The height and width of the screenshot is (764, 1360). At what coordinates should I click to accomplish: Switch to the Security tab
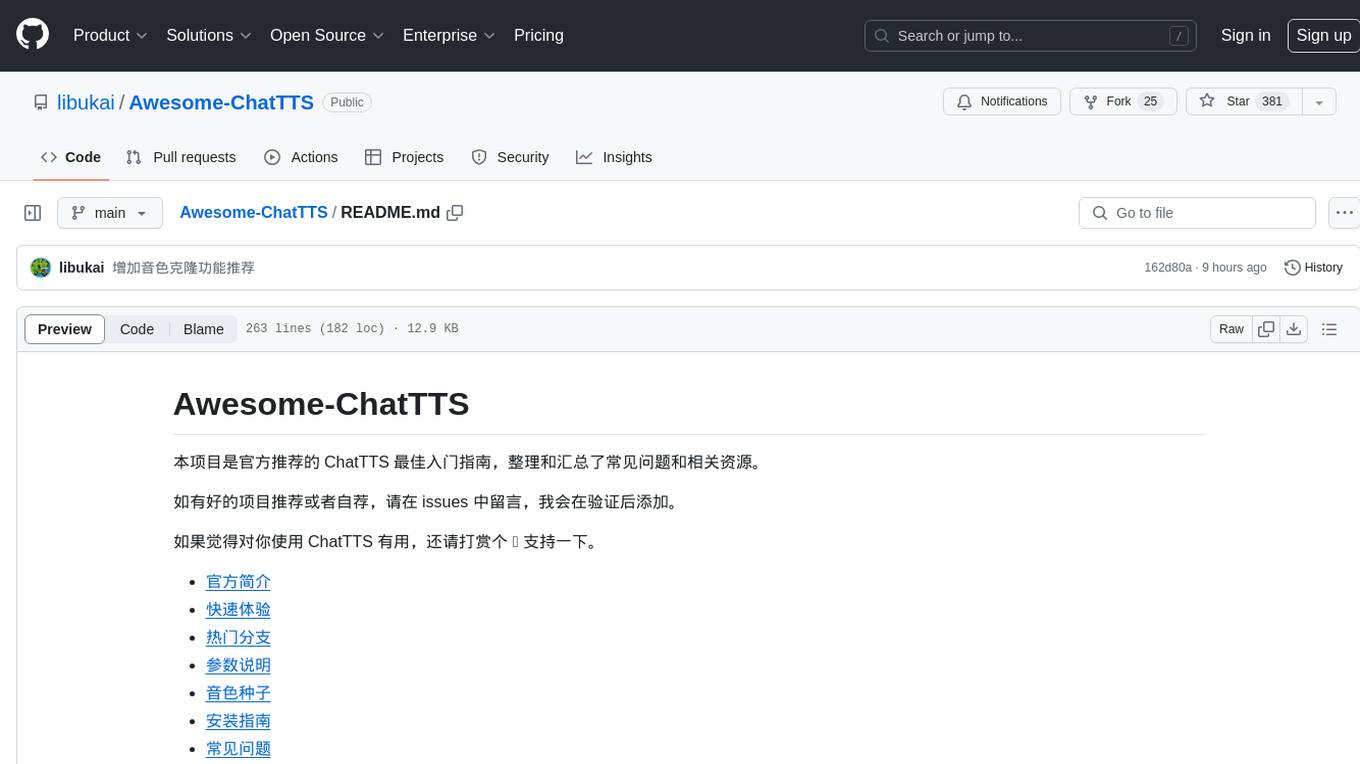[510, 157]
